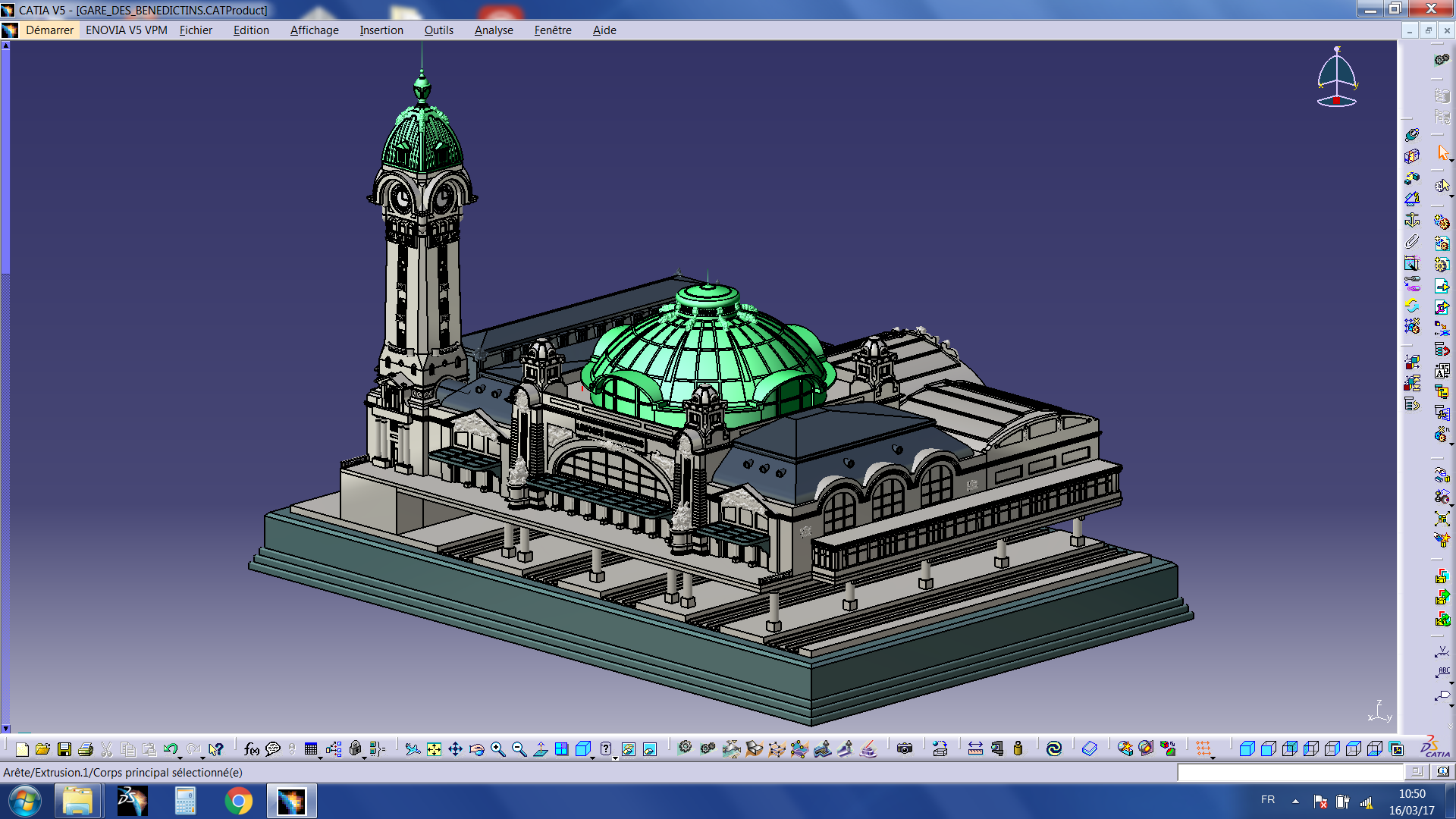Click the Capture camera icon
1456x819 pixels.
pyautogui.click(x=905, y=749)
